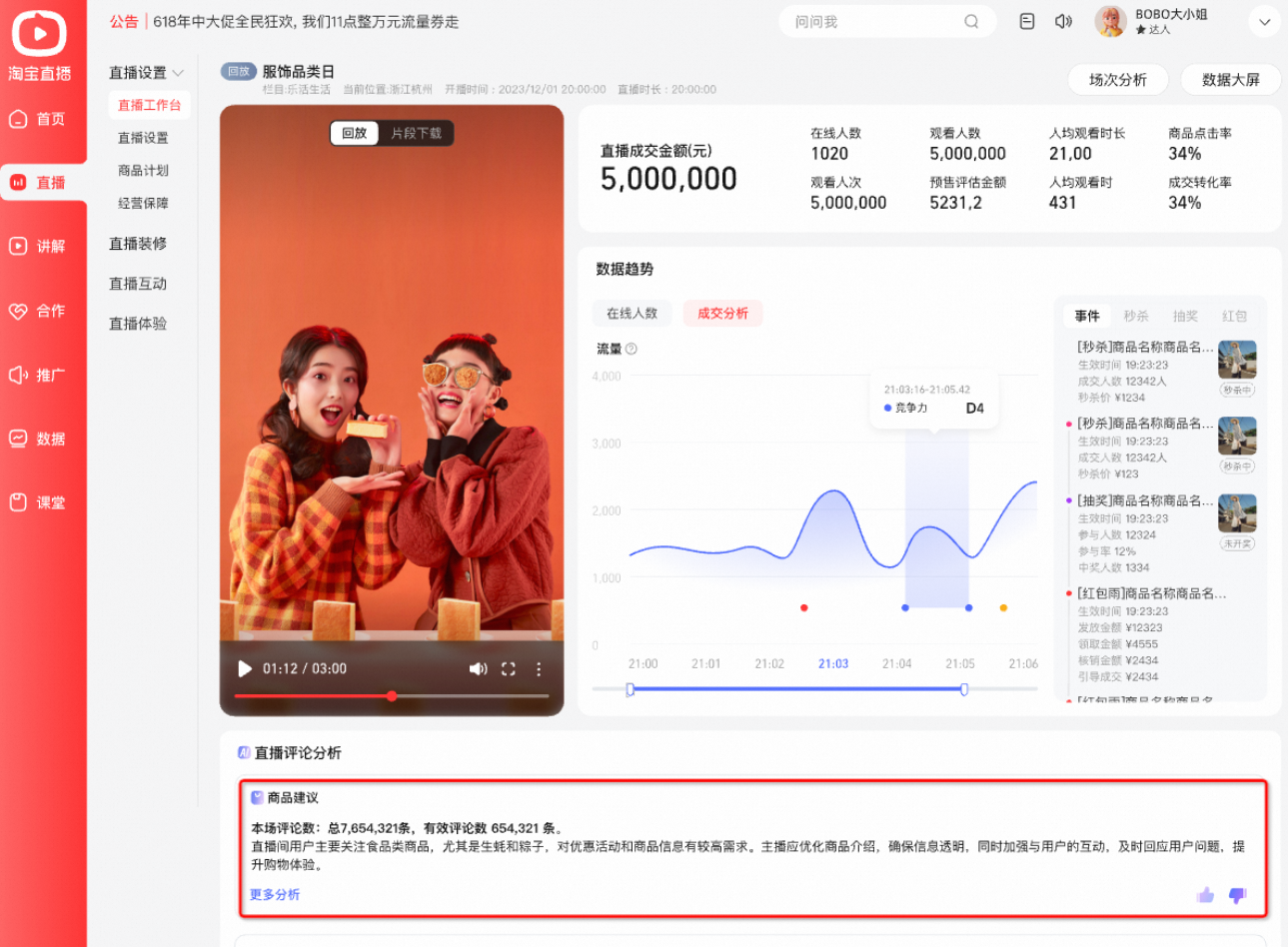
Task: Switch to the 片段下载 tab
Action: pyautogui.click(x=416, y=133)
